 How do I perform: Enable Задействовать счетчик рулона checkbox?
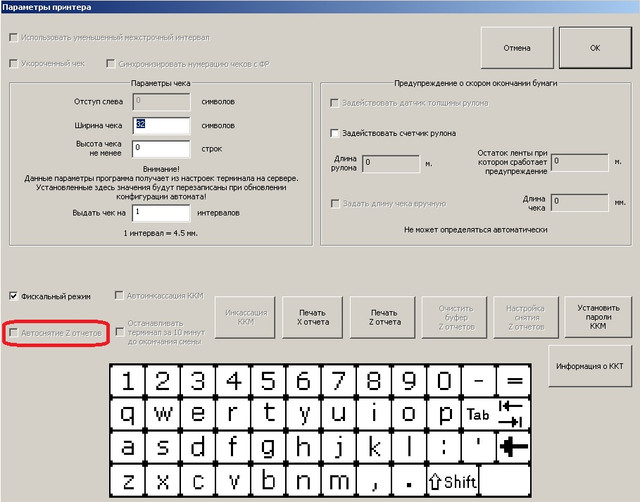[335, 133]
